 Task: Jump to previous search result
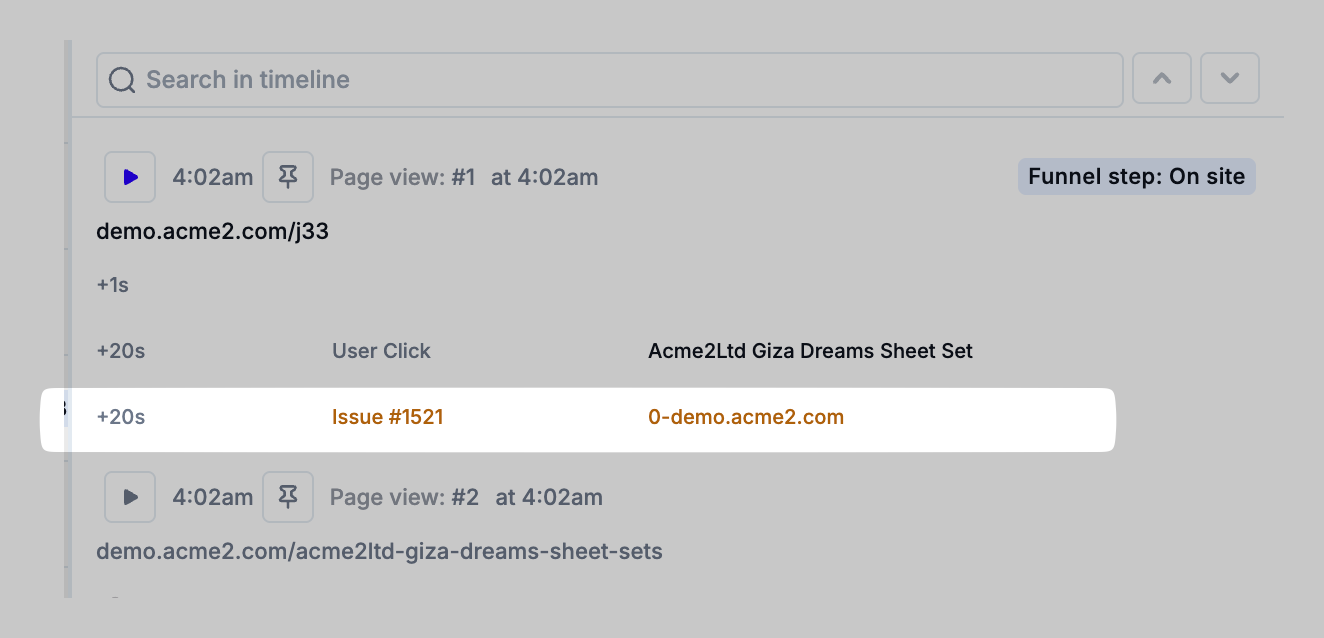pos(1161,79)
